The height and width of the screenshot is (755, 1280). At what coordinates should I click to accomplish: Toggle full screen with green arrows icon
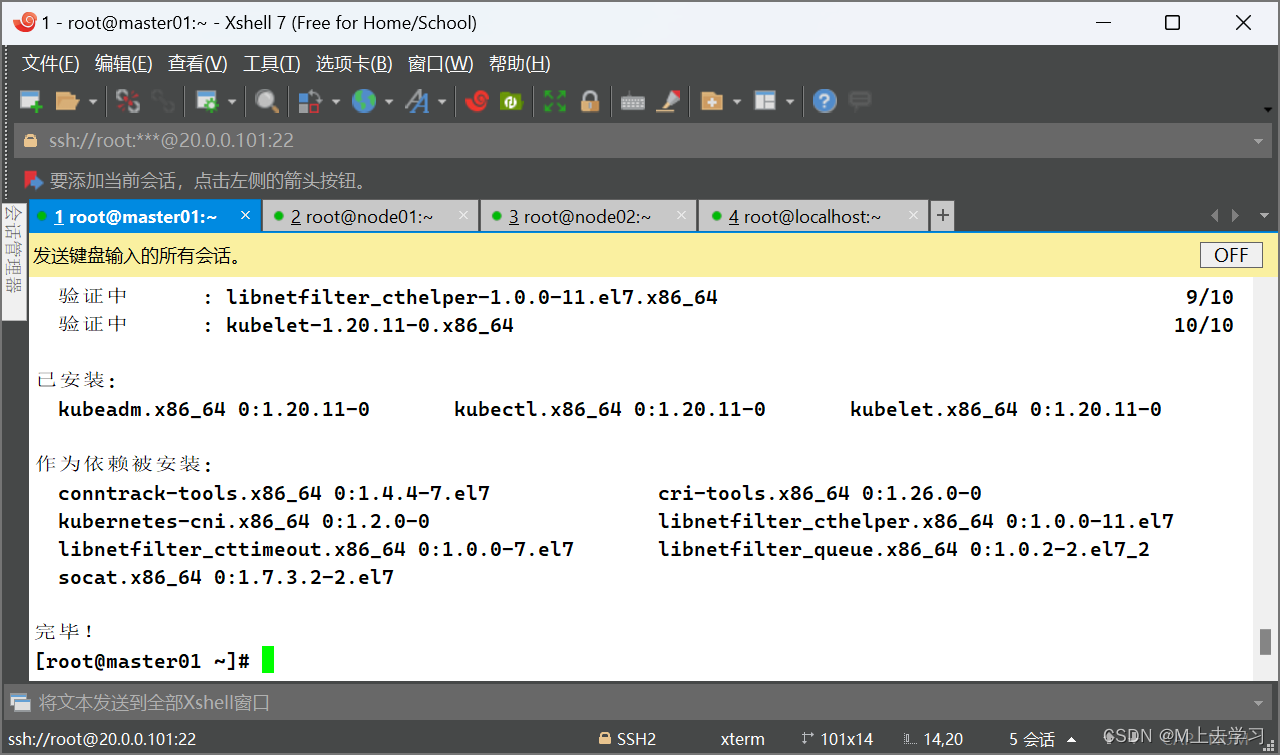pyautogui.click(x=555, y=101)
